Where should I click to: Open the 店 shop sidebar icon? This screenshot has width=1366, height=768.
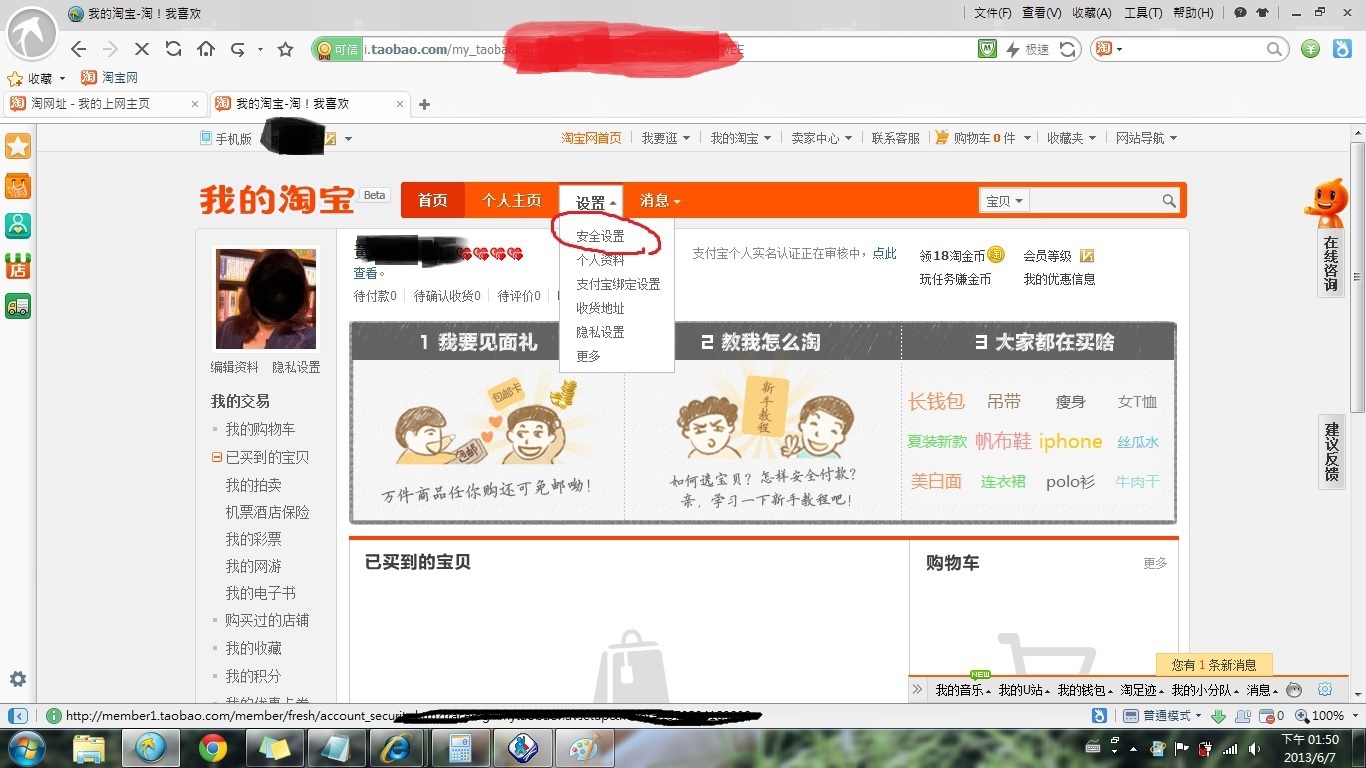[x=18, y=266]
